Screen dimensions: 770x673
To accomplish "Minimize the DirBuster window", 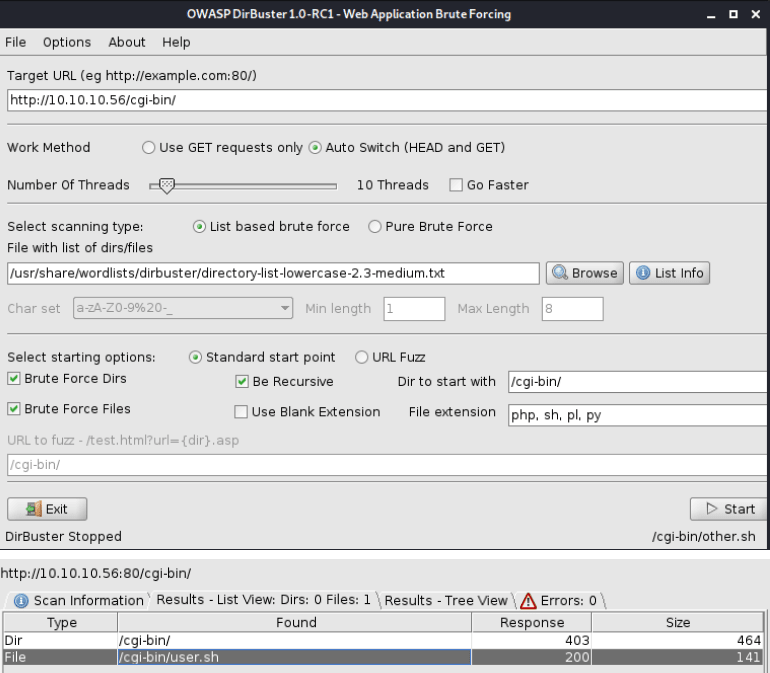I will click(711, 15).
